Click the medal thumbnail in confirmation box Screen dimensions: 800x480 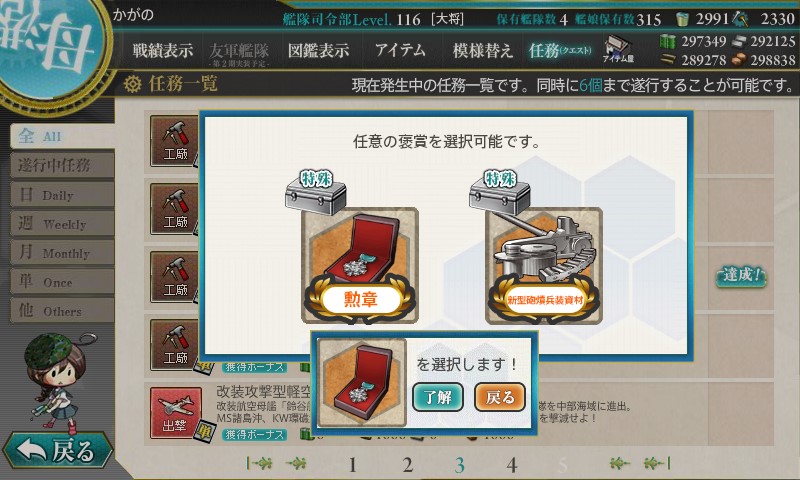click(362, 382)
